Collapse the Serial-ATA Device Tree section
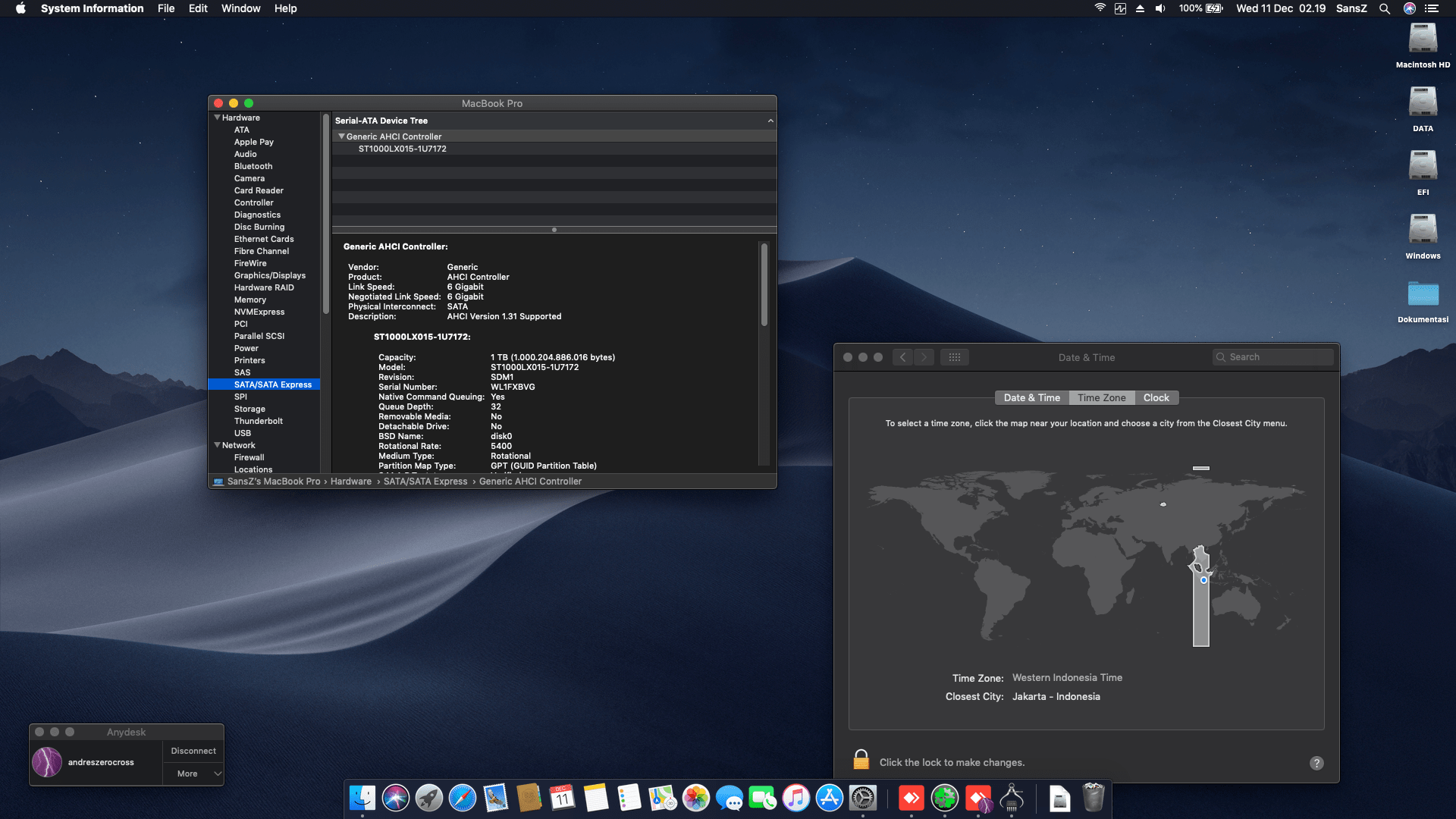 point(770,120)
